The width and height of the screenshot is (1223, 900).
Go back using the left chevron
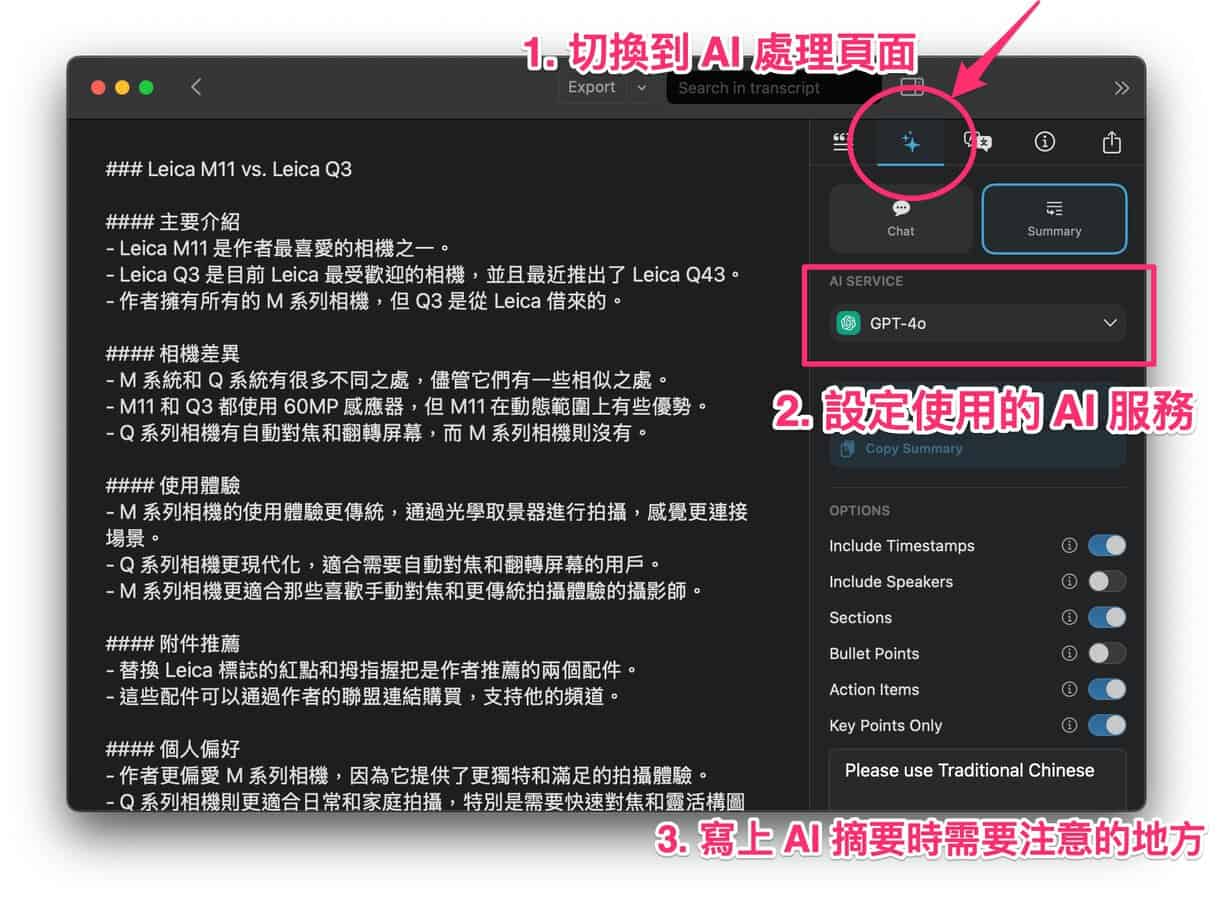pos(196,87)
